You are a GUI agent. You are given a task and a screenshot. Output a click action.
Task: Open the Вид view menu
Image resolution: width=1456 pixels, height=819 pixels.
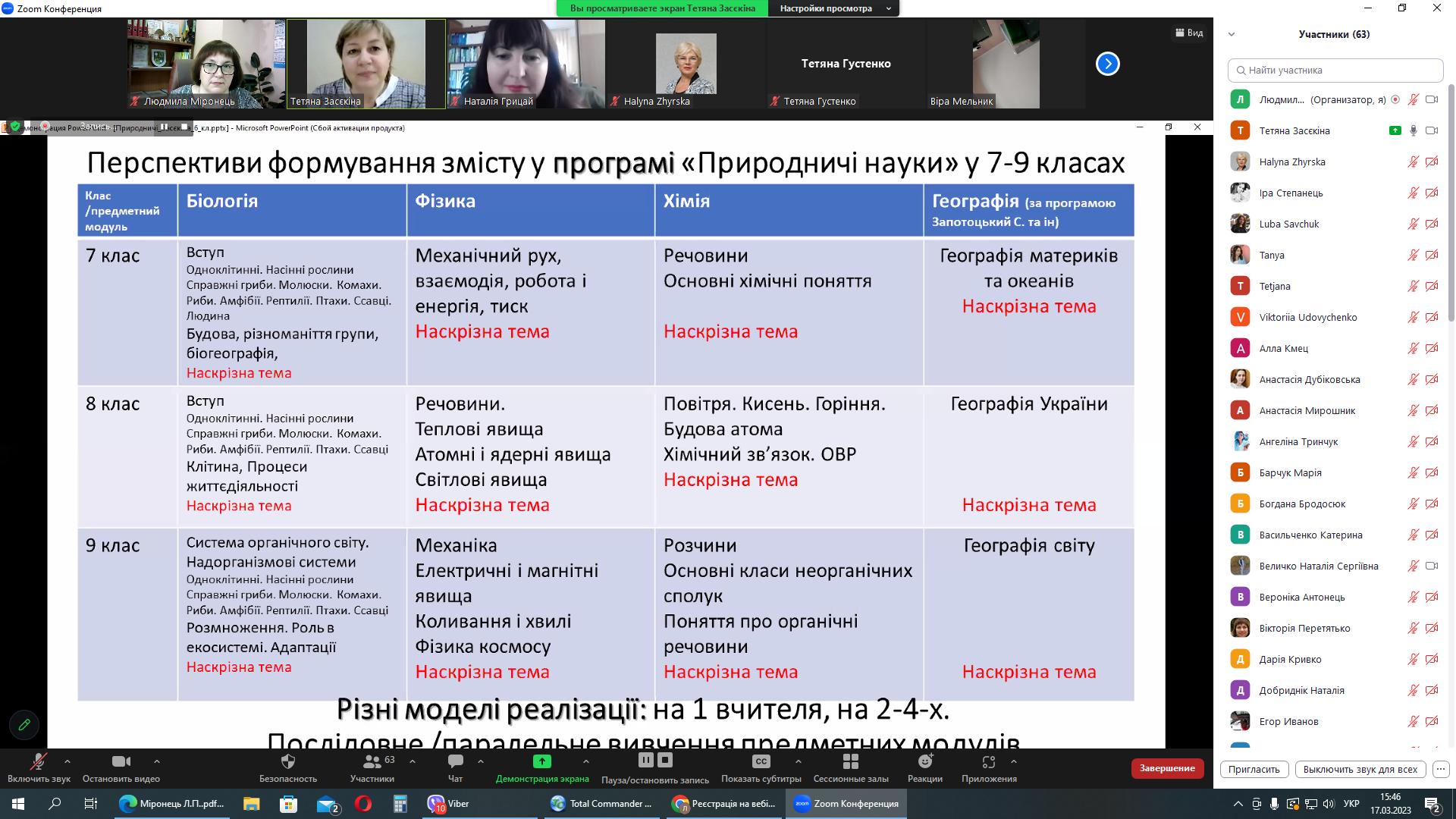(1189, 33)
